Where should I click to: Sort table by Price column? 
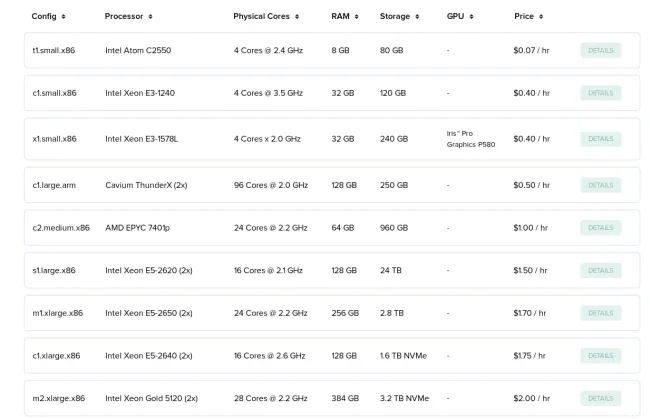coord(528,17)
